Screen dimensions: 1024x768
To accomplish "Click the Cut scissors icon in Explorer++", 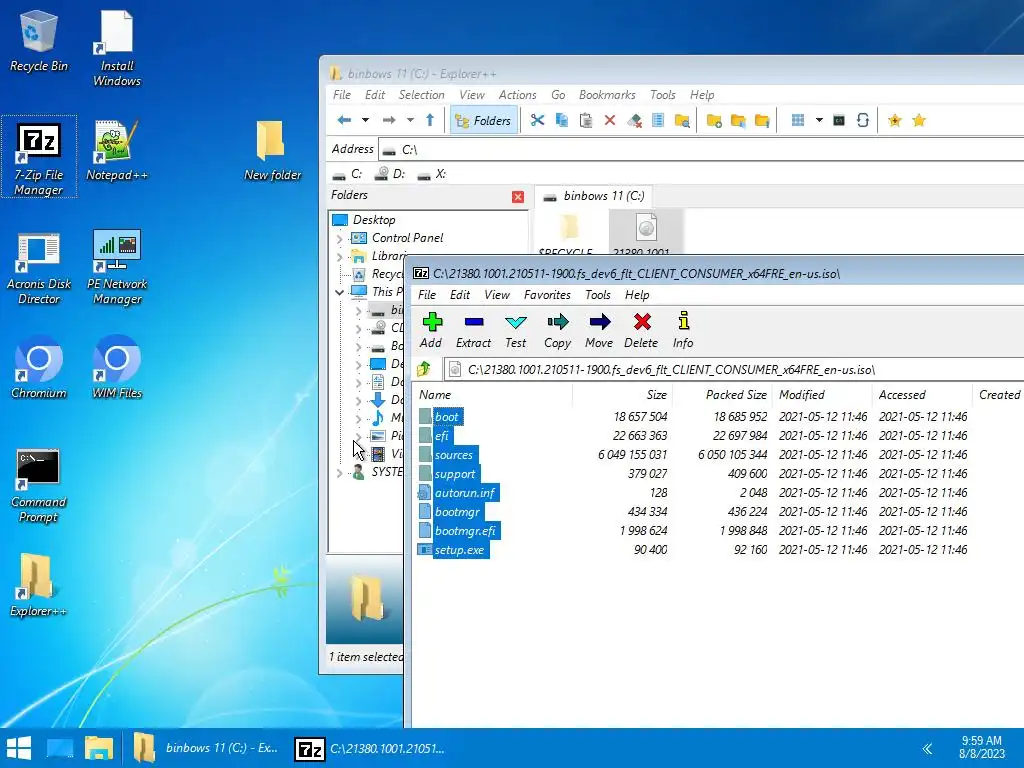I will click(x=537, y=120).
